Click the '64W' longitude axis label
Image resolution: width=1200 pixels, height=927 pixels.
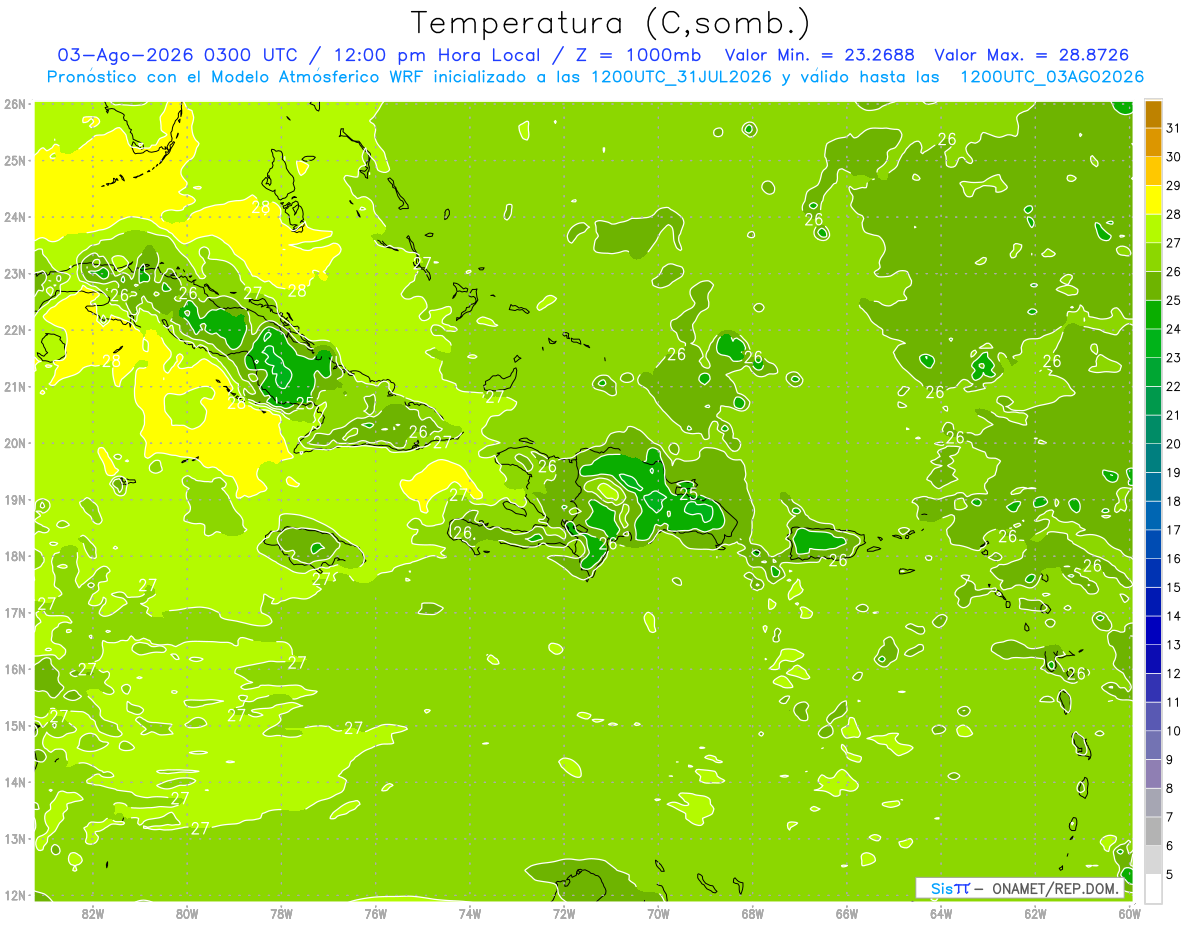point(941,912)
